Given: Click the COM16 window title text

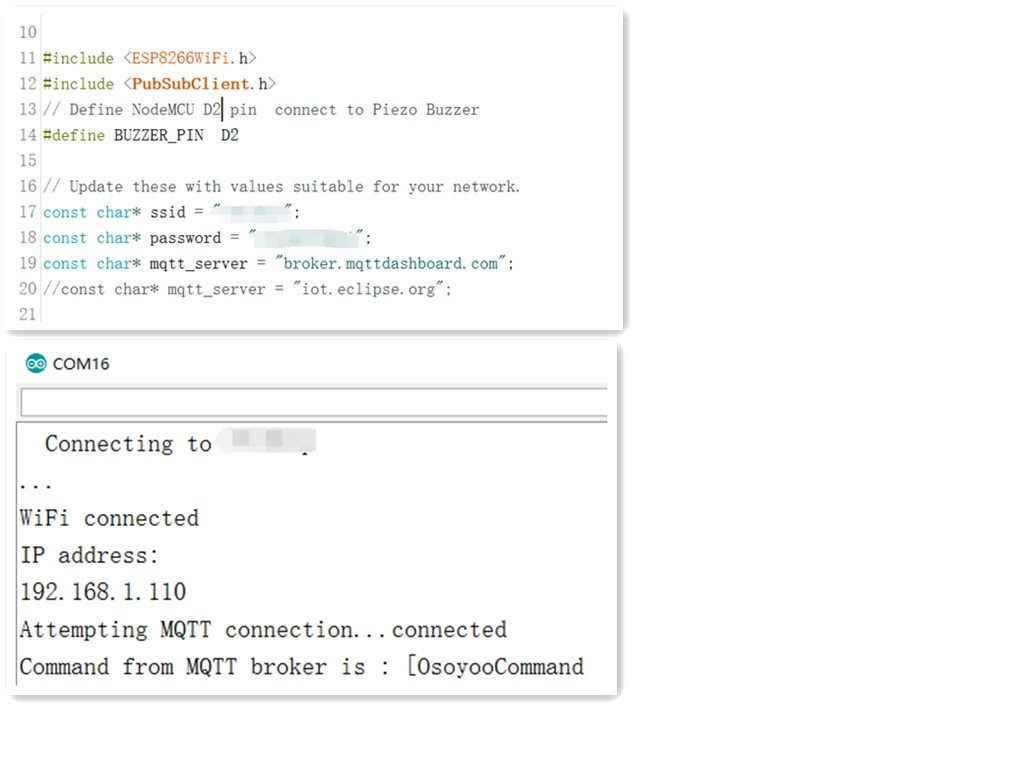Looking at the screenshot, I should pyautogui.click(x=81, y=364).
